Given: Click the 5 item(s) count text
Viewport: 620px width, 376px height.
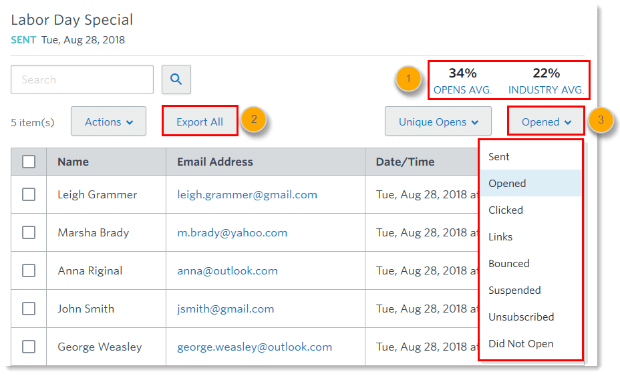Looking at the screenshot, I should pyautogui.click(x=32, y=123).
